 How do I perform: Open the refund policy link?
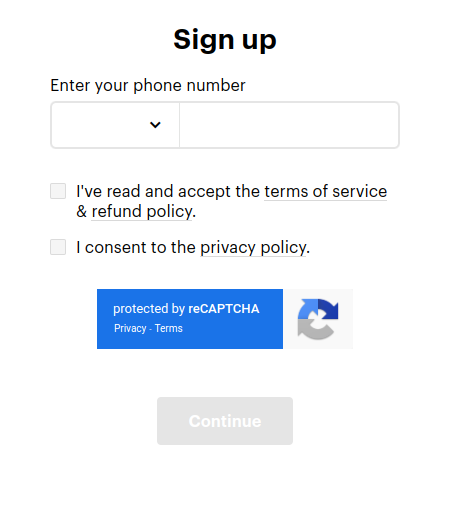pyautogui.click(x=142, y=212)
